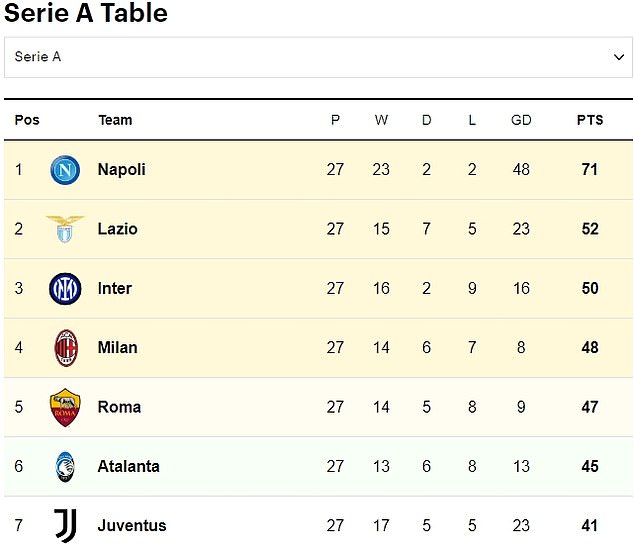This screenshot has height=552, width=634.
Task: Click the Atalanta club logo
Action: coord(65,467)
